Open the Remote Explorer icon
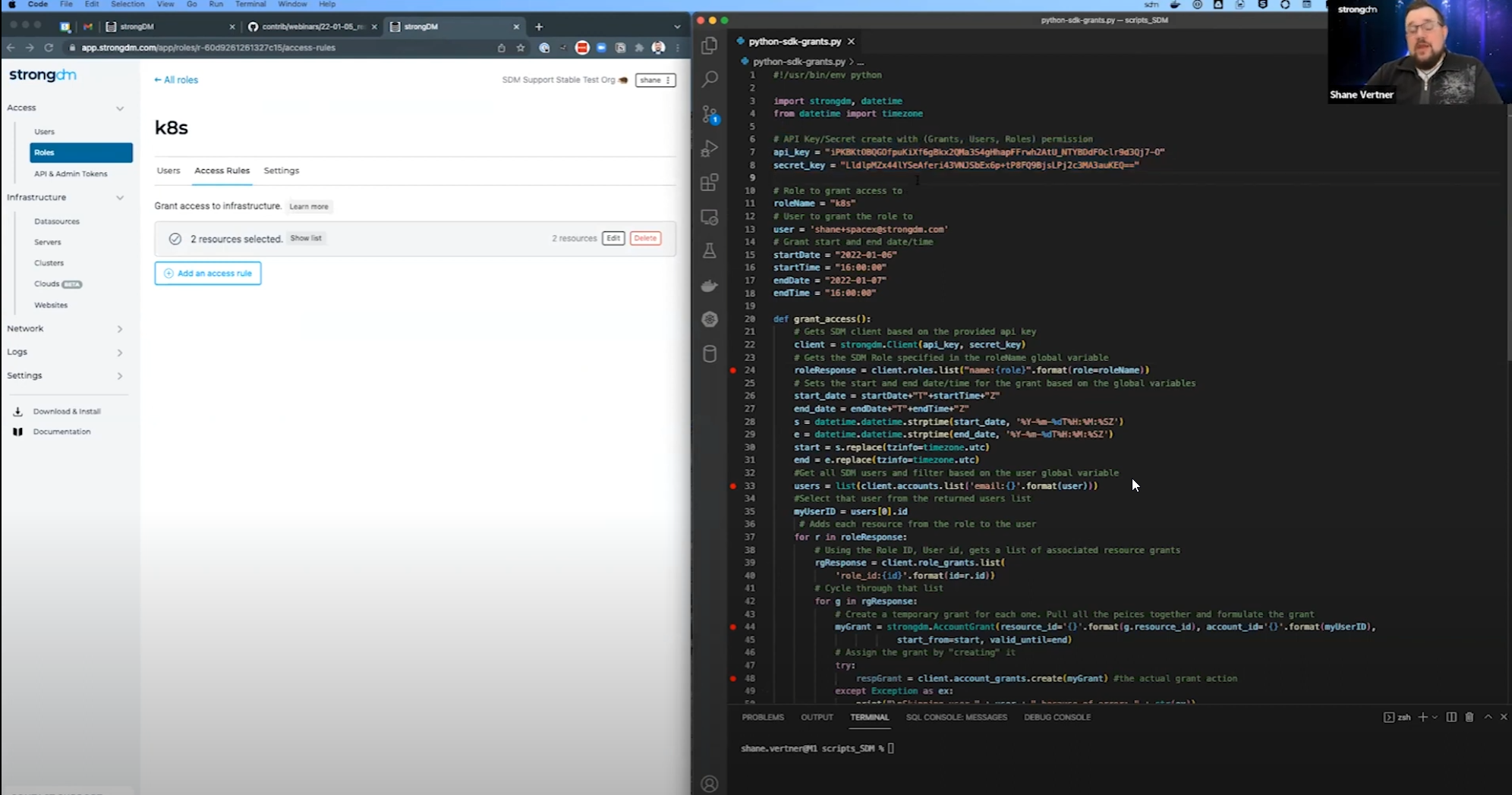1512x795 pixels. tap(710, 217)
